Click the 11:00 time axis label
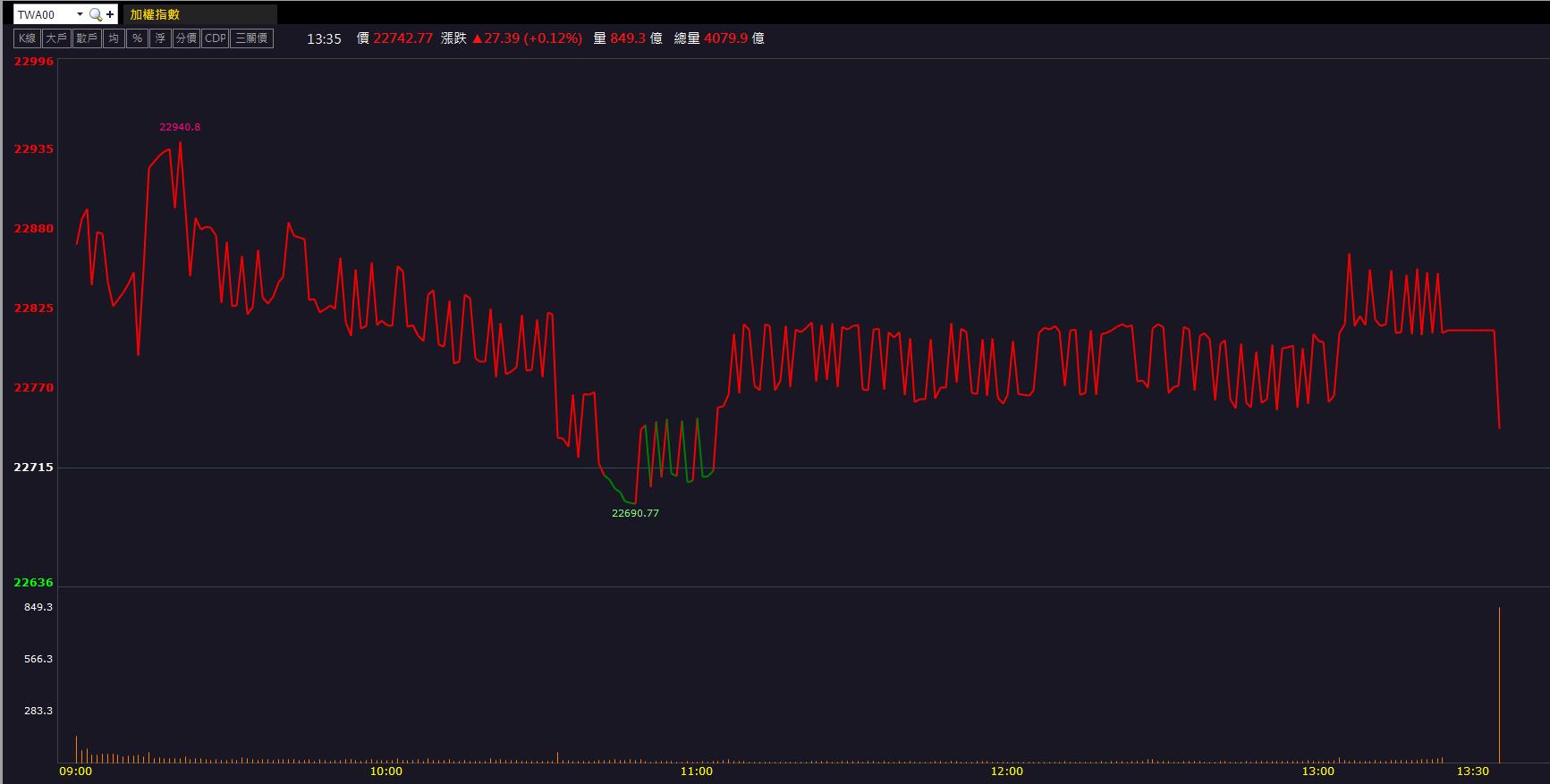This screenshot has width=1550, height=784. point(697,771)
